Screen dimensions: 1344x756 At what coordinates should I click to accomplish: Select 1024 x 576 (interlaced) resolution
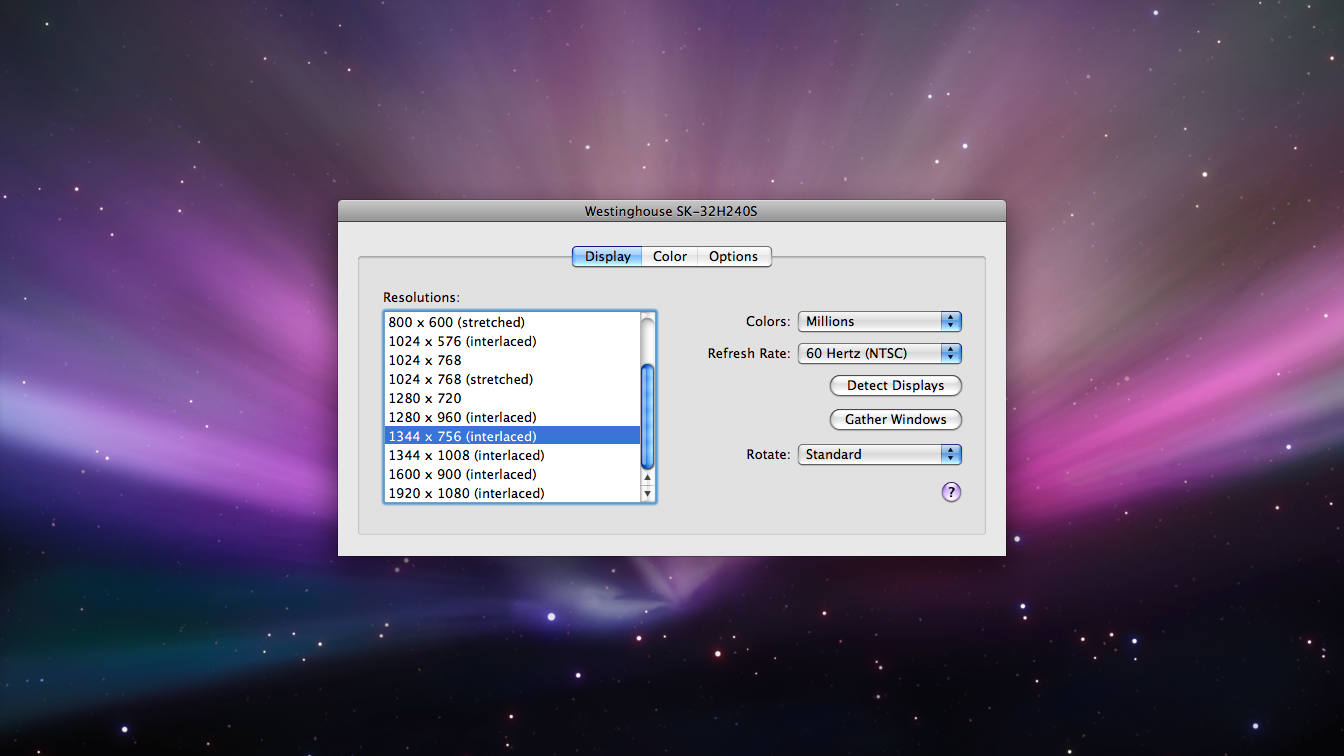tap(512, 342)
